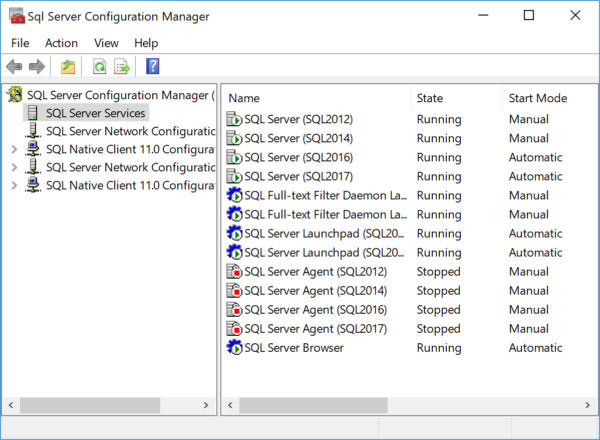Click the SQL Server Browser gear icon
Viewport: 600px width, 440px height.
point(234,347)
